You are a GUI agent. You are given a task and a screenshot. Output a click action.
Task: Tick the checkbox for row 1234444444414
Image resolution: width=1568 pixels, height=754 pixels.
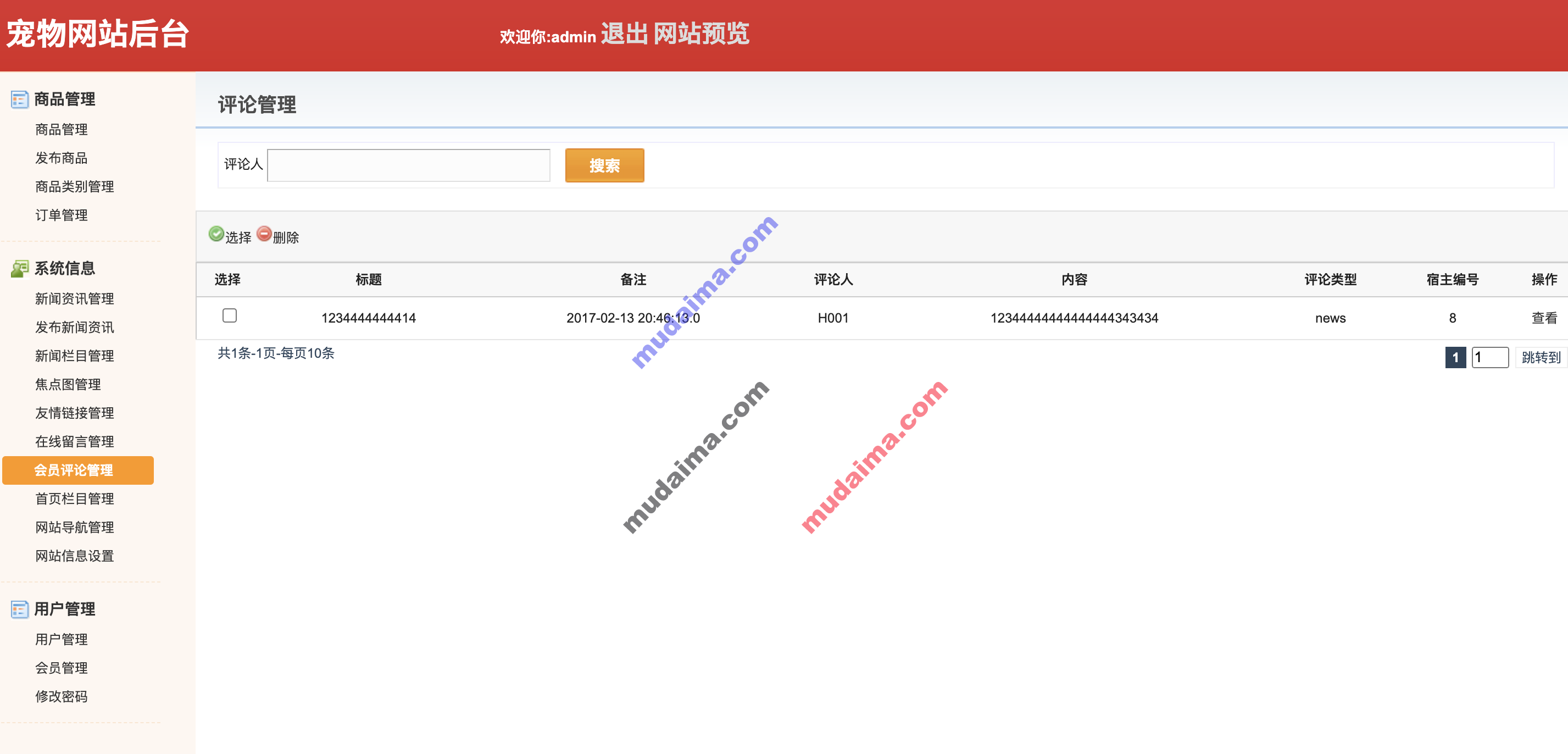(230, 315)
